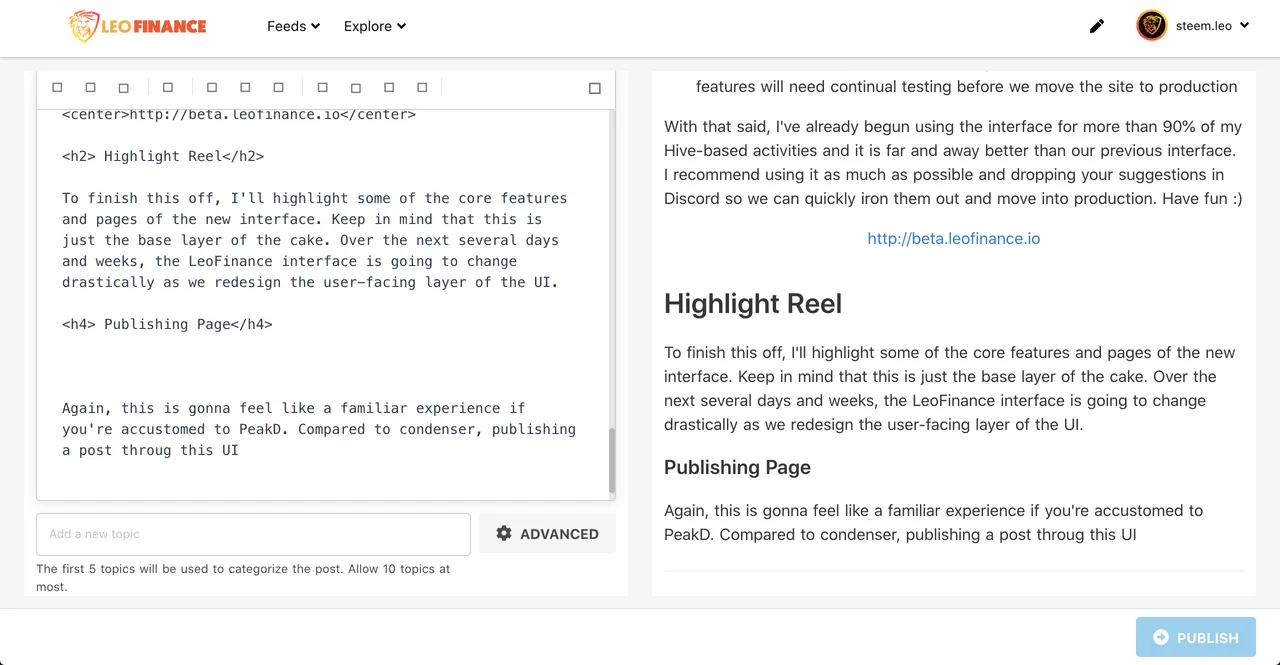The height and width of the screenshot is (665, 1280).
Task: Click the steem.leo profile avatar
Action: coord(1152,26)
